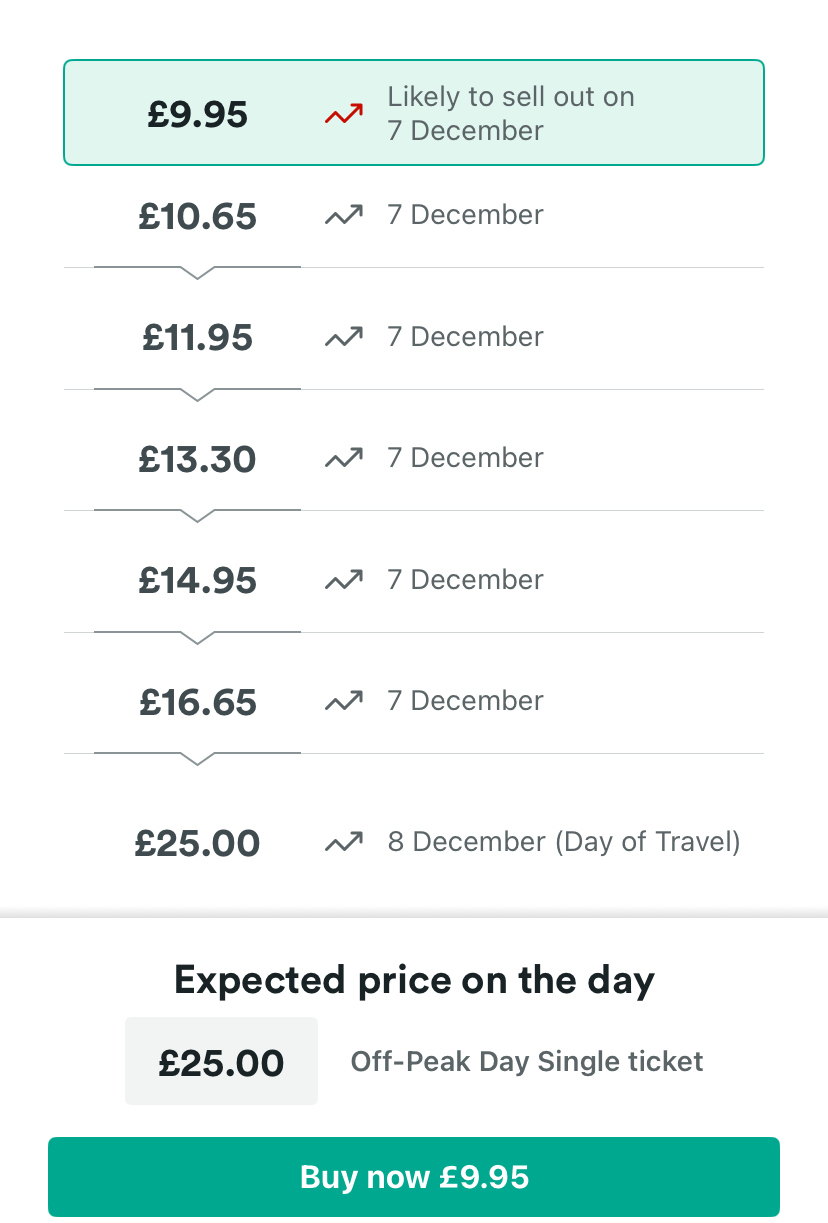Image resolution: width=828 pixels, height=1223 pixels.
Task: Click the down chevron below £10.65
Action: click(x=198, y=273)
